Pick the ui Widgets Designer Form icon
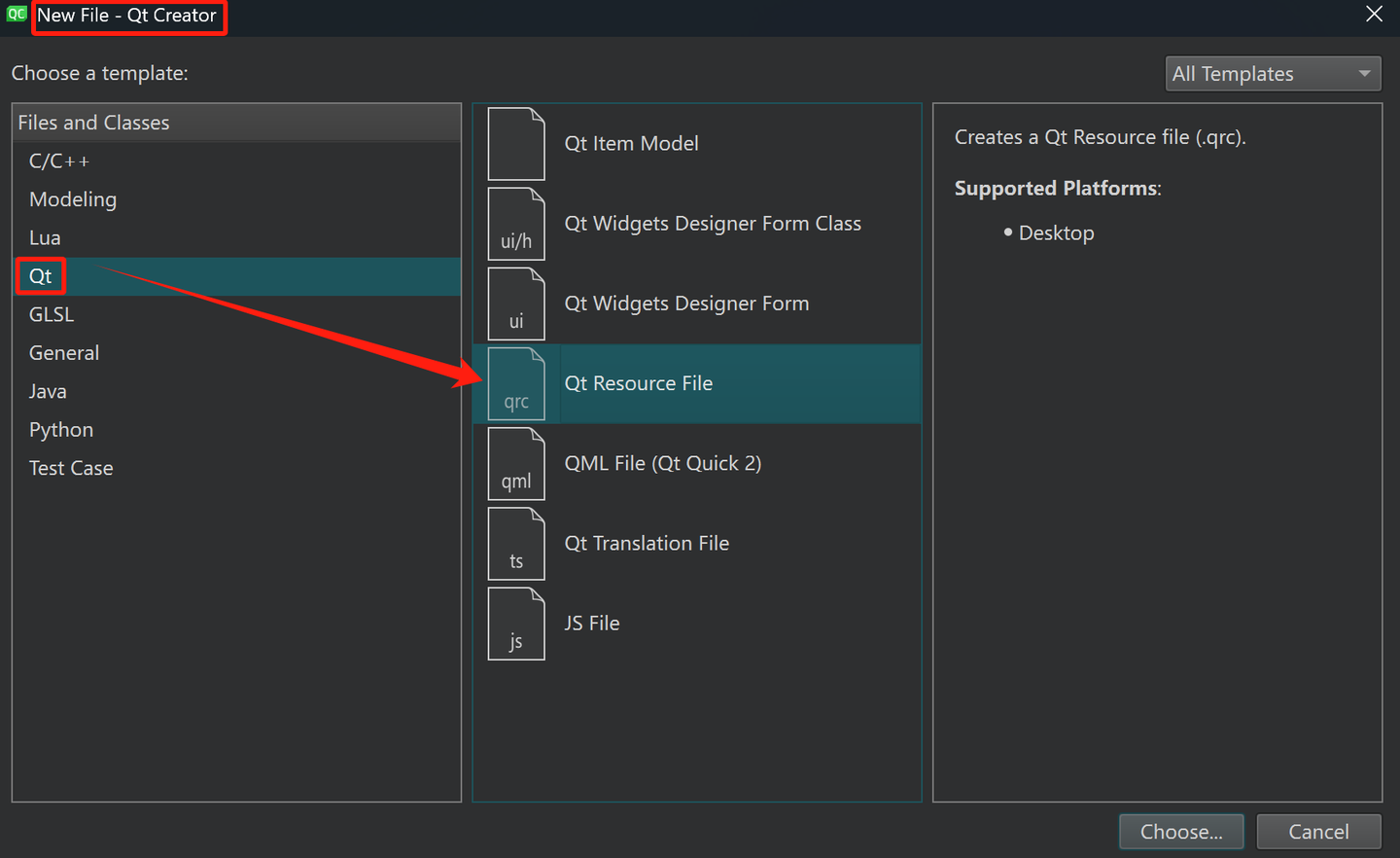Image resolution: width=1400 pixels, height=858 pixels. point(516,304)
